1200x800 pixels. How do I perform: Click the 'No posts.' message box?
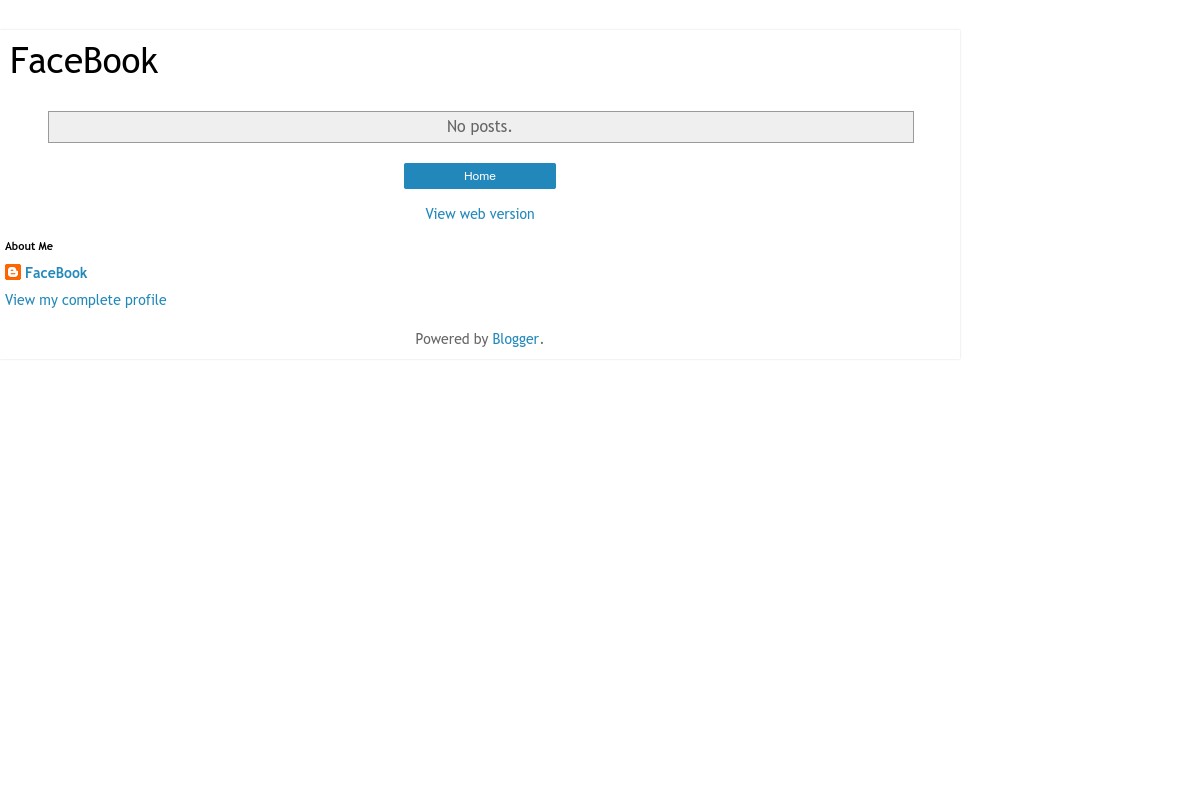[481, 127]
